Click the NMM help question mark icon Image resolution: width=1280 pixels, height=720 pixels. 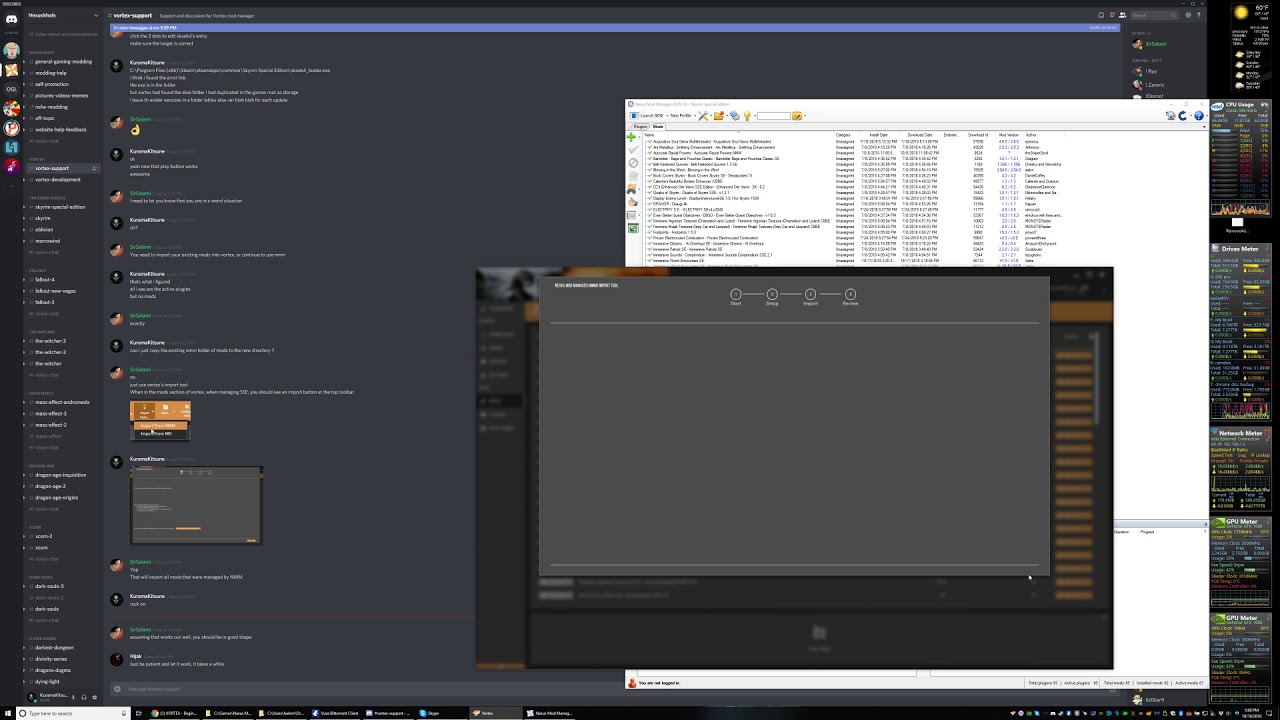tap(1198, 116)
